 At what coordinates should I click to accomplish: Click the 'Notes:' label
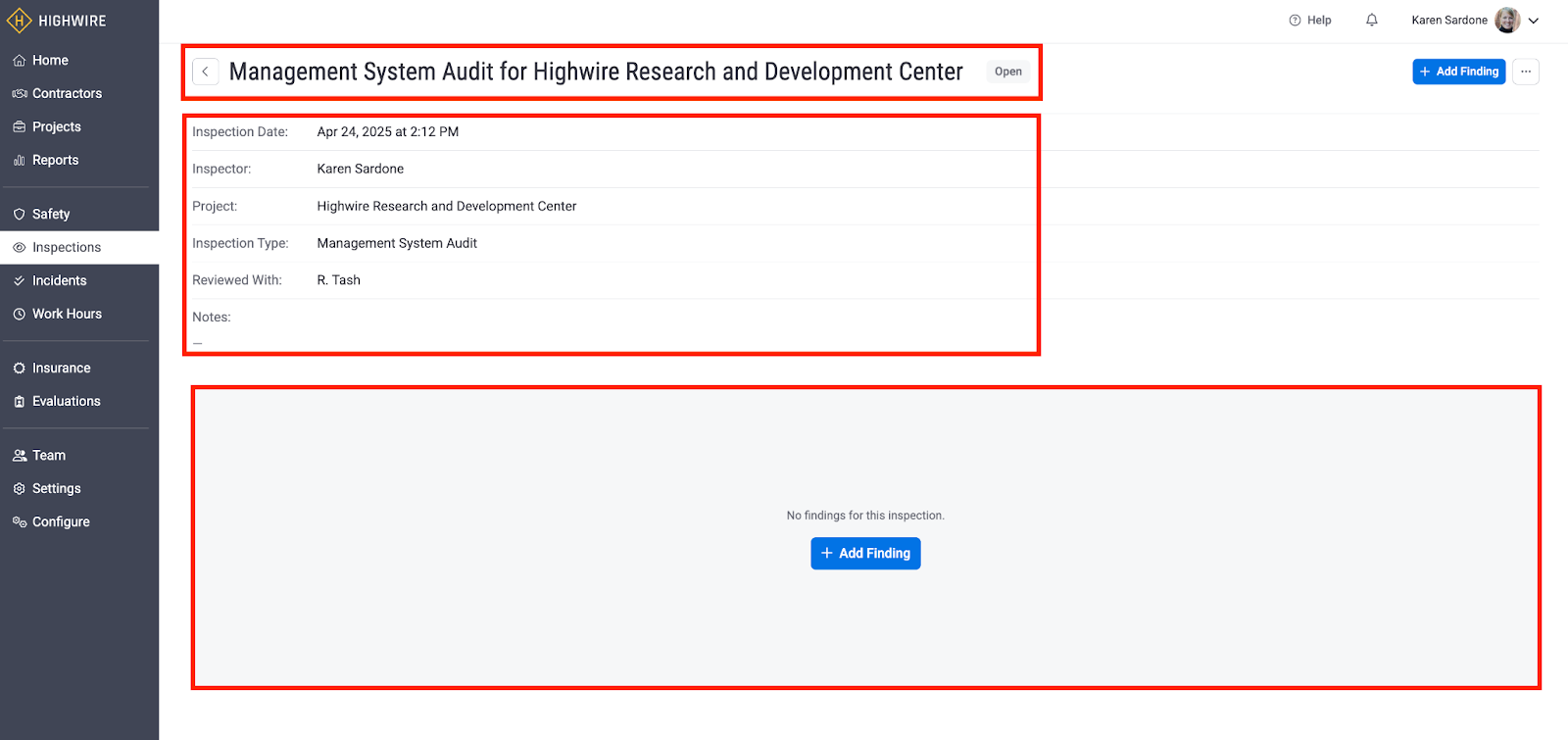212,318
